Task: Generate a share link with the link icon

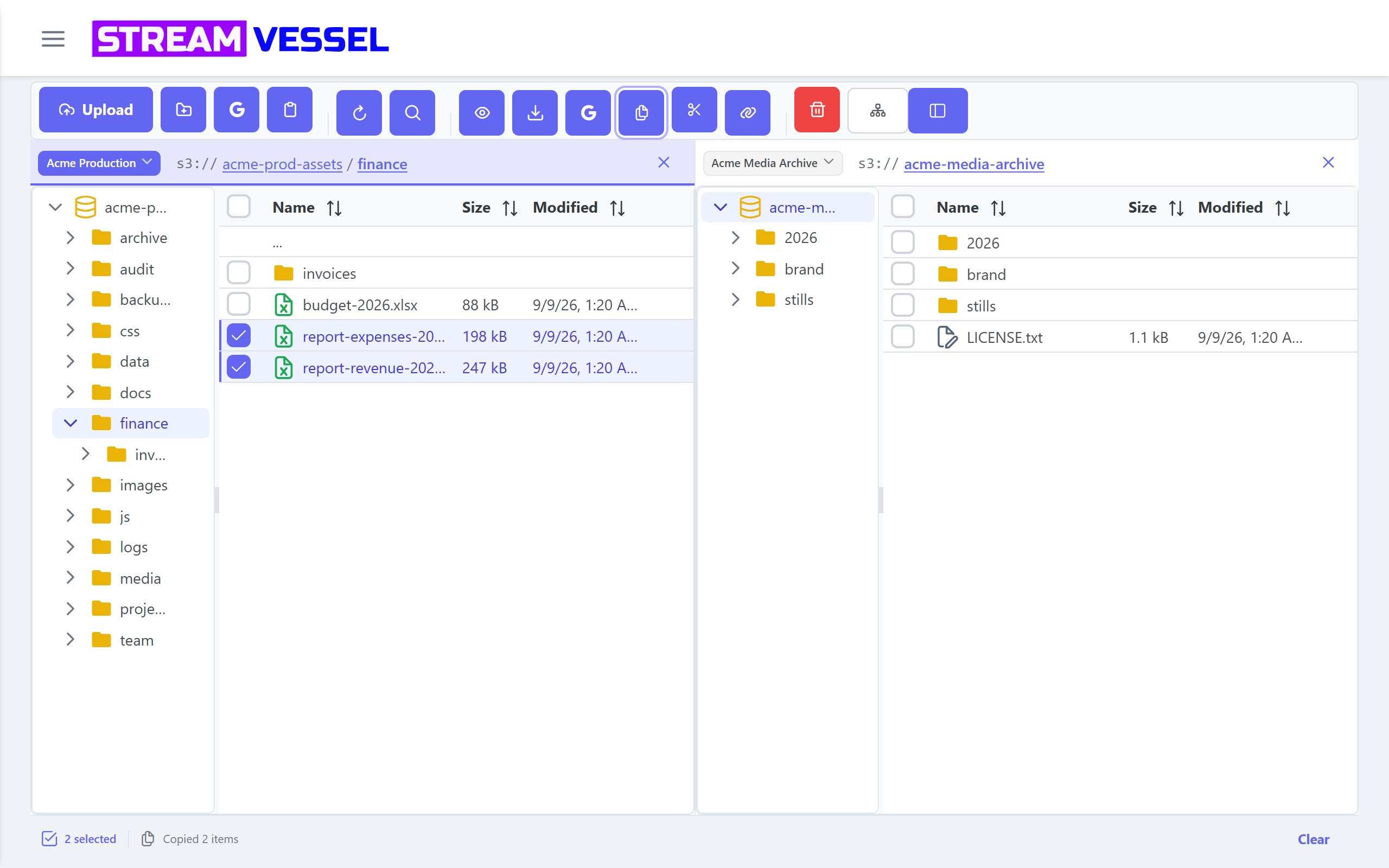Action: pos(747,112)
